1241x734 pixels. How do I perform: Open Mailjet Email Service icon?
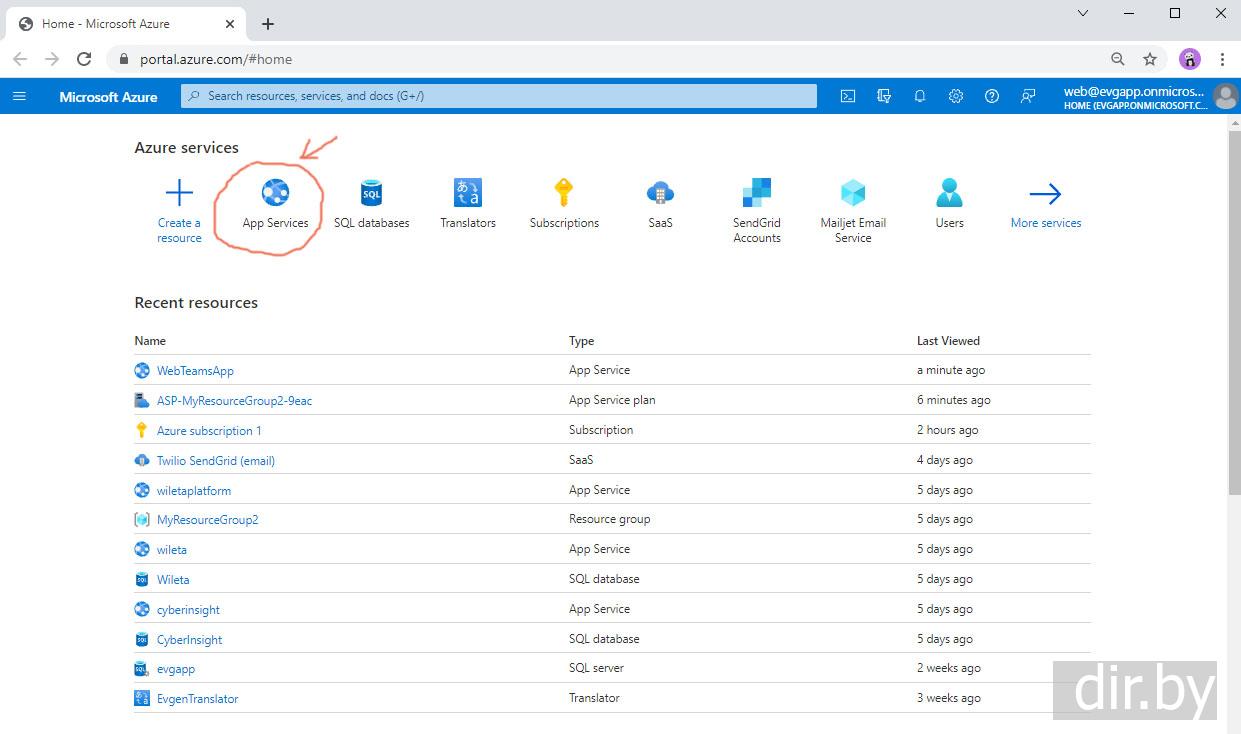click(853, 193)
